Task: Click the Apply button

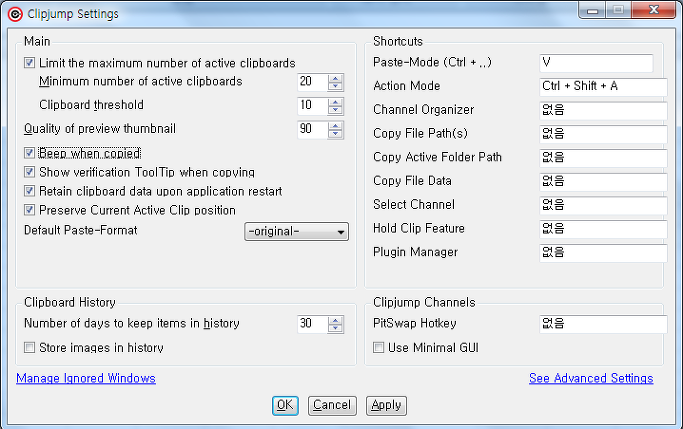Action: 386,405
